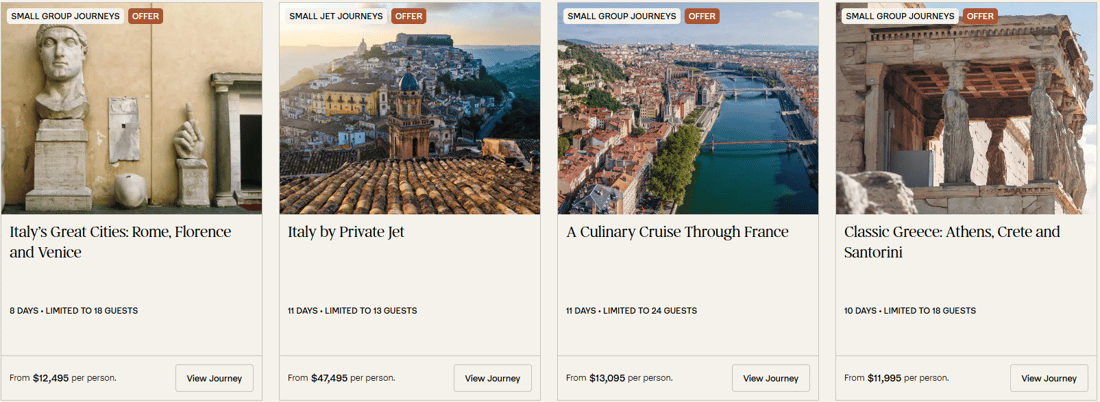
Task: Click Classic Greece: Athens, Crete and Santorini title
Action: (951, 242)
